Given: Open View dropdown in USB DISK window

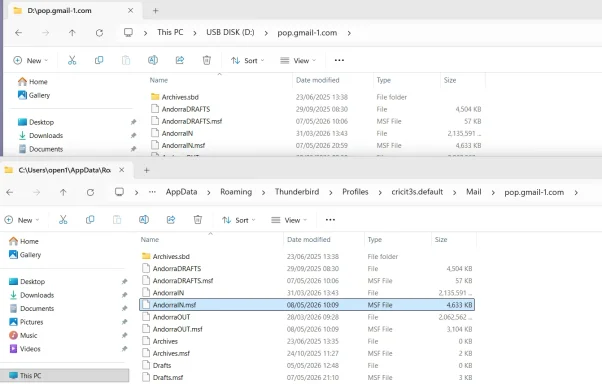Looking at the screenshot, I should [x=298, y=61].
